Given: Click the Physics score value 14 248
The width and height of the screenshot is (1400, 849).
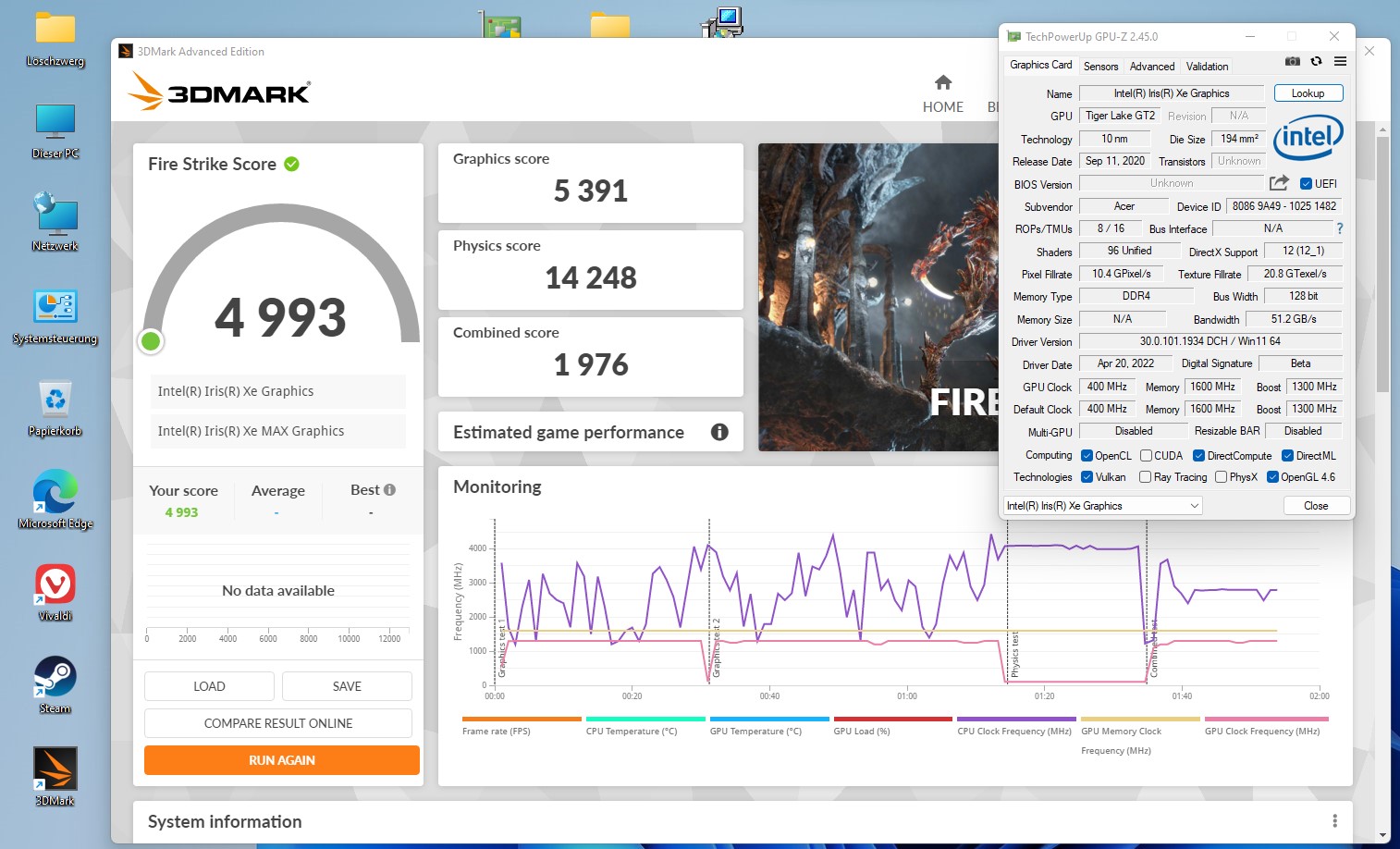Looking at the screenshot, I should [x=591, y=277].
